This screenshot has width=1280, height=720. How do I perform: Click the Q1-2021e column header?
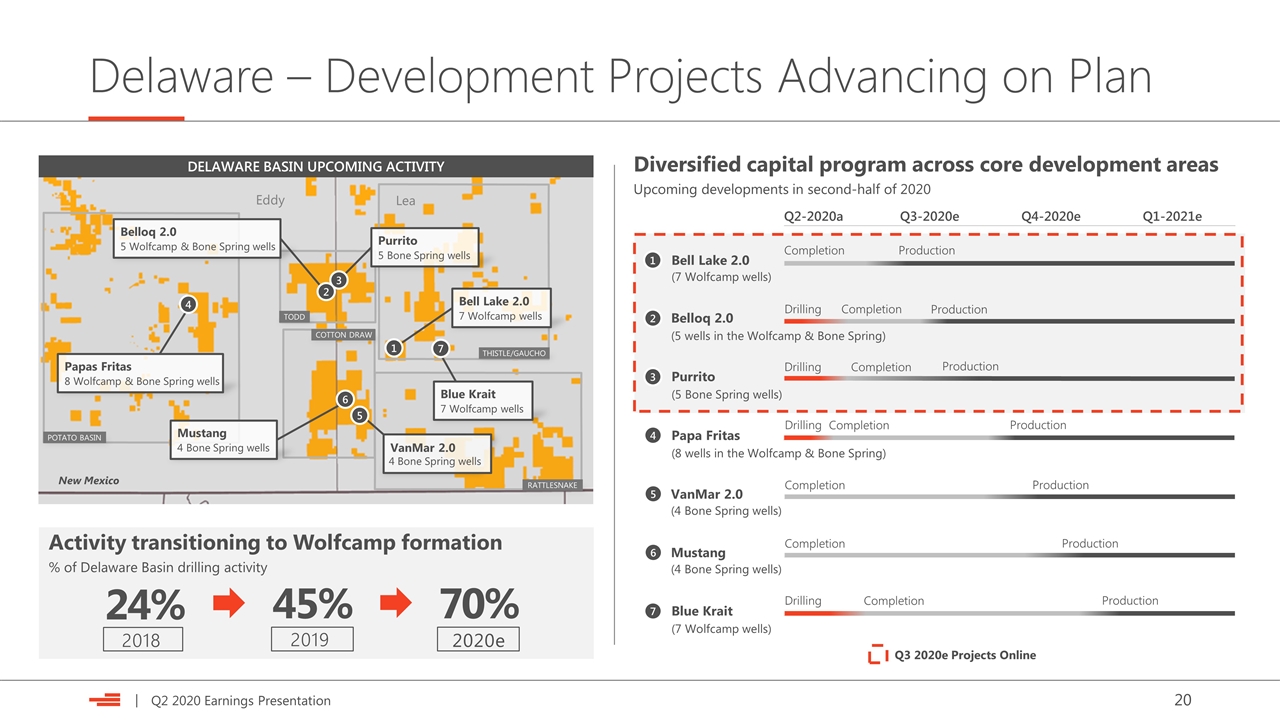(1172, 217)
